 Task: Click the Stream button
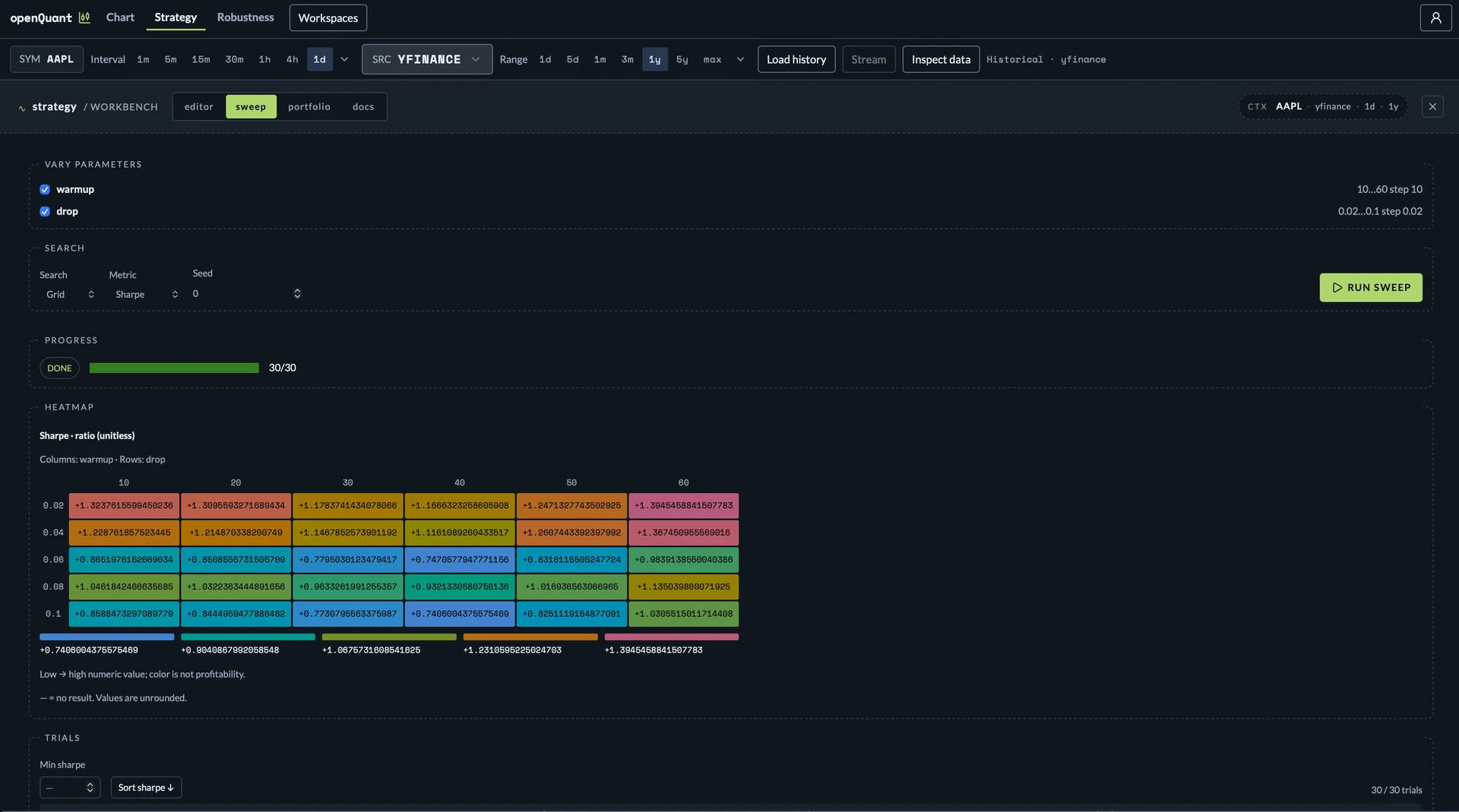pos(869,59)
